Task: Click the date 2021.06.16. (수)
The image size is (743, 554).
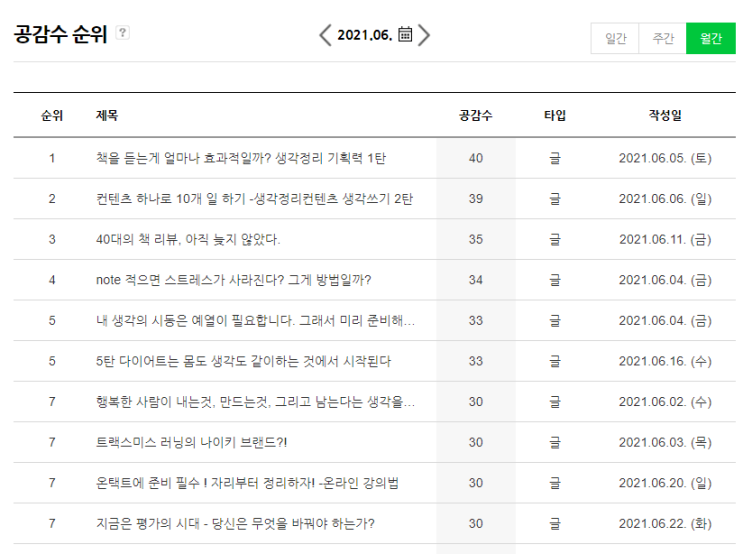Action: (x=665, y=361)
